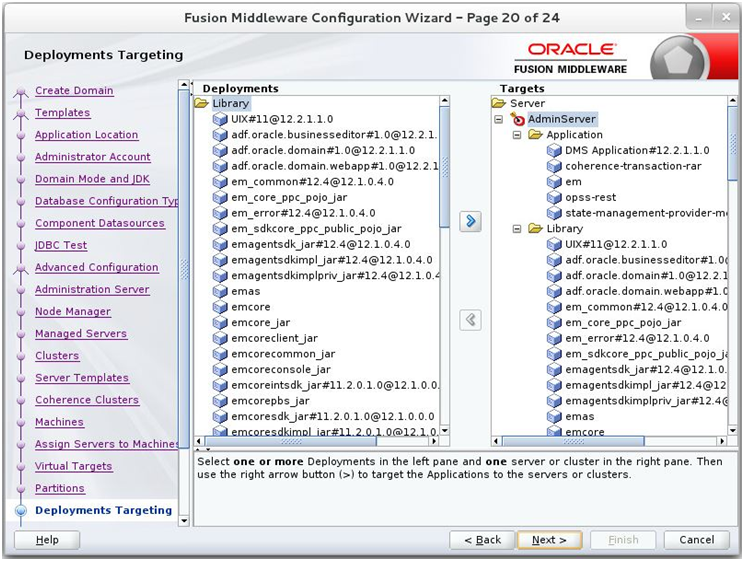Select adf.oracle.domain#1.0@12.2.1.1.0 in Deployments

323,150
